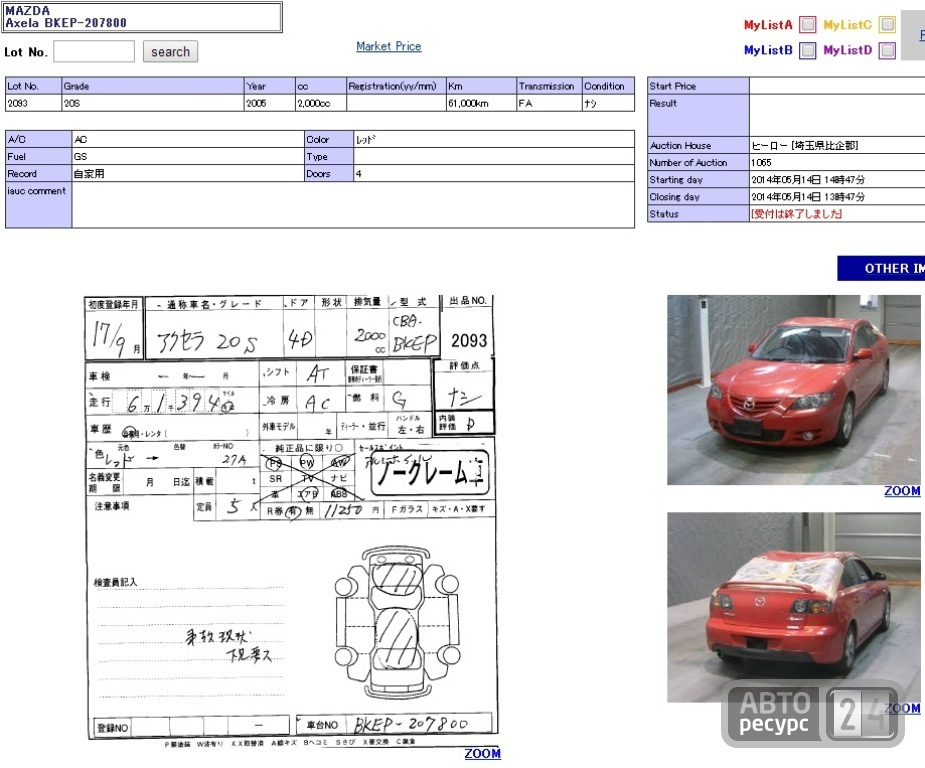Image resolution: width=925 pixels, height=768 pixels.
Task: Click the Doors value '4'
Action: tap(359, 173)
